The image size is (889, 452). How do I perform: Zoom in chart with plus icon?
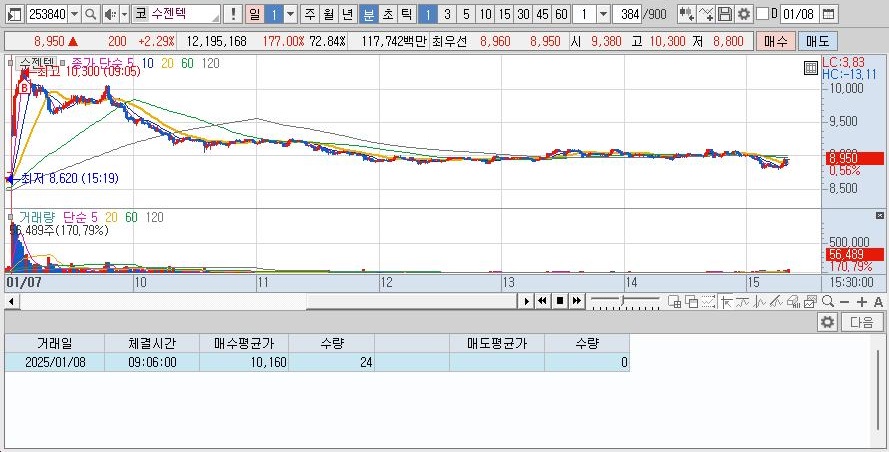point(862,302)
